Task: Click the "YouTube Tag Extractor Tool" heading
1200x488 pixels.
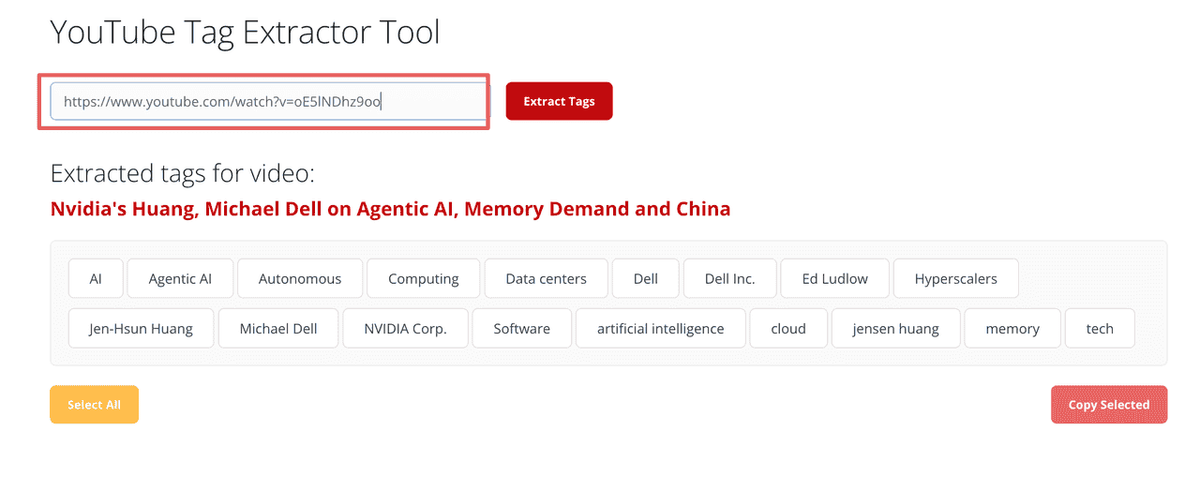Action: pos(245,32)
